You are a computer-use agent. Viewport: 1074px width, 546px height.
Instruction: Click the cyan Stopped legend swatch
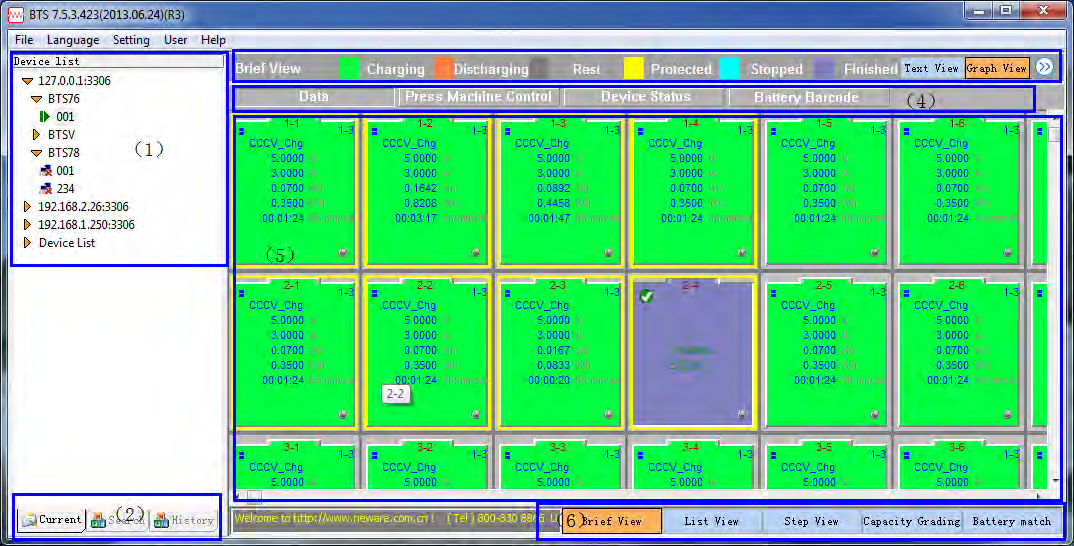729,69
